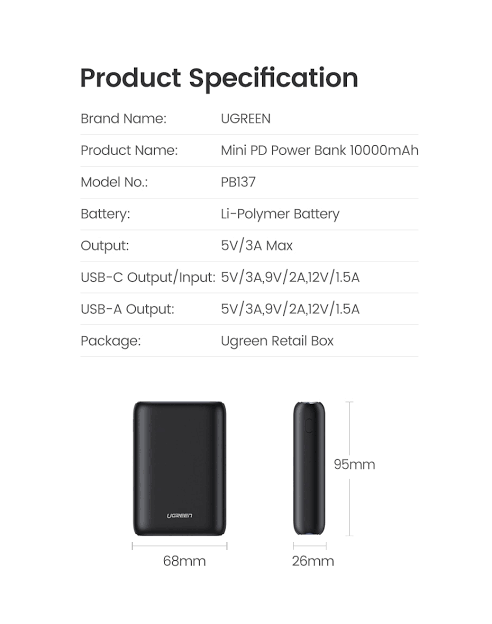Select the Li-Polymer Battery value
Screen dimensions: 492x624
pyautogui.click(x=280, y=214)
